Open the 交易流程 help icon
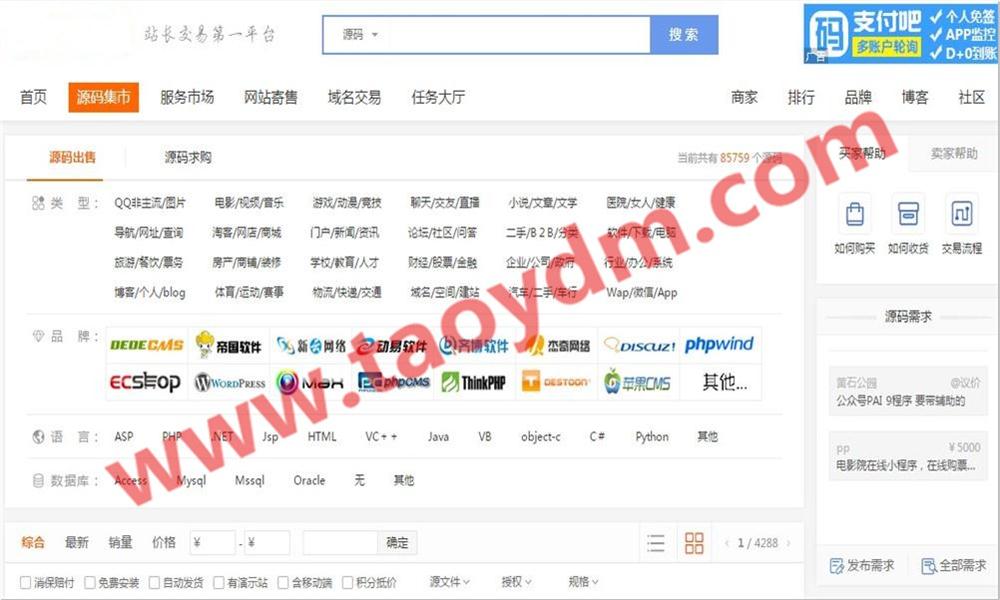This screenshot has width=1000, height=600. tap(962, 214)
